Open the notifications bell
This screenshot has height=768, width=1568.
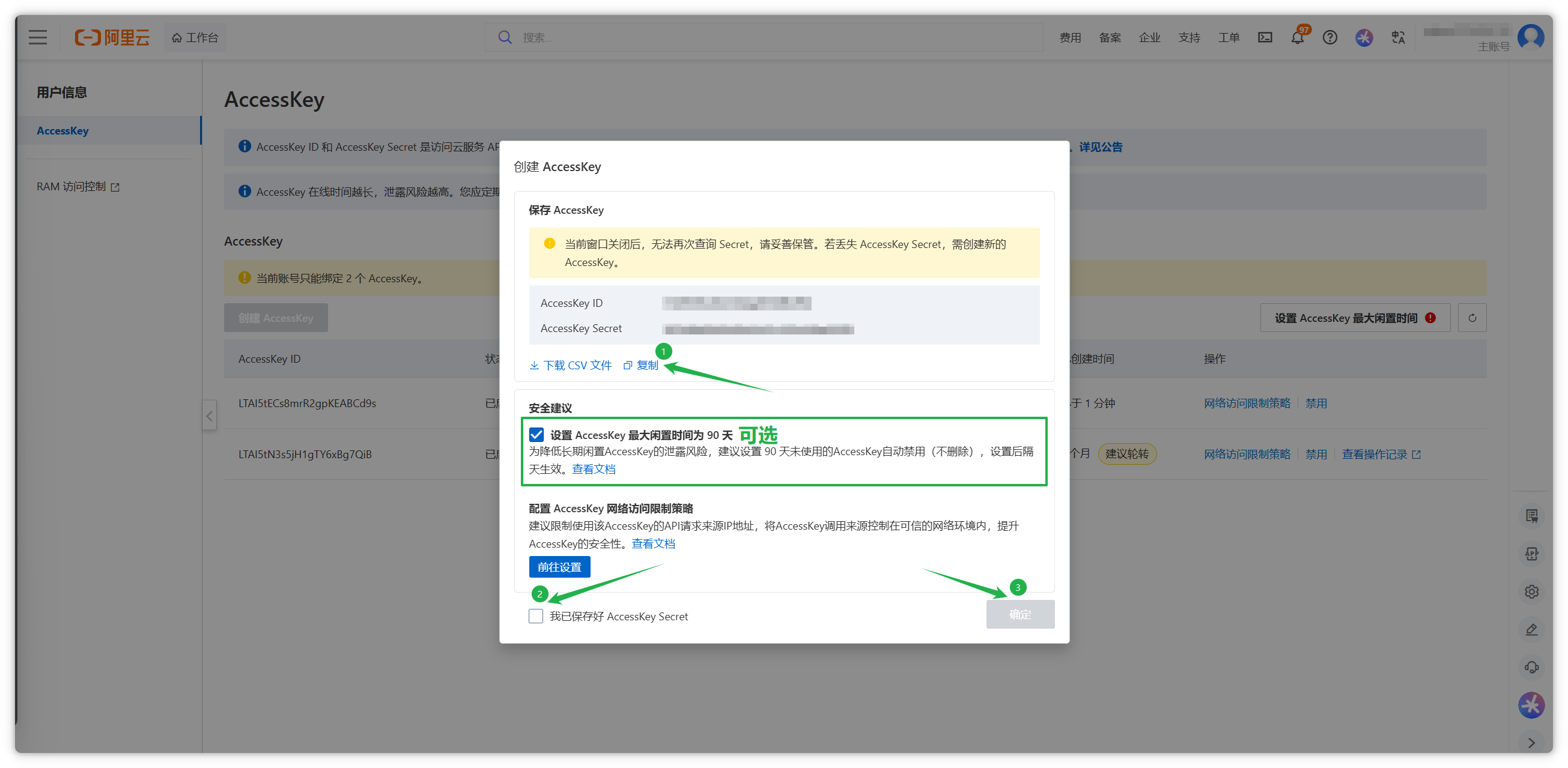(1297, 38)
